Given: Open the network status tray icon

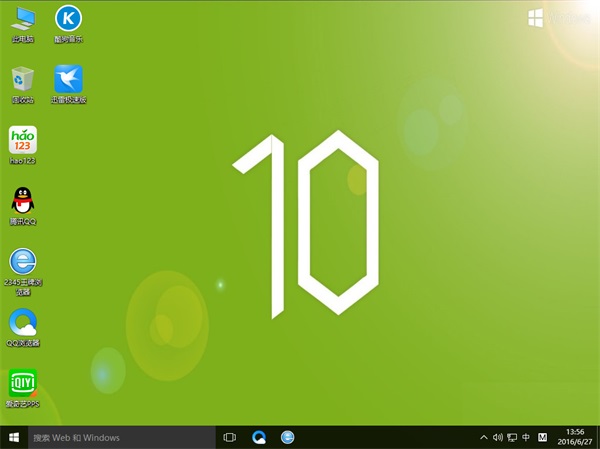Looking at the screenshot, I should pyautogui.click(x=512, y=437).
